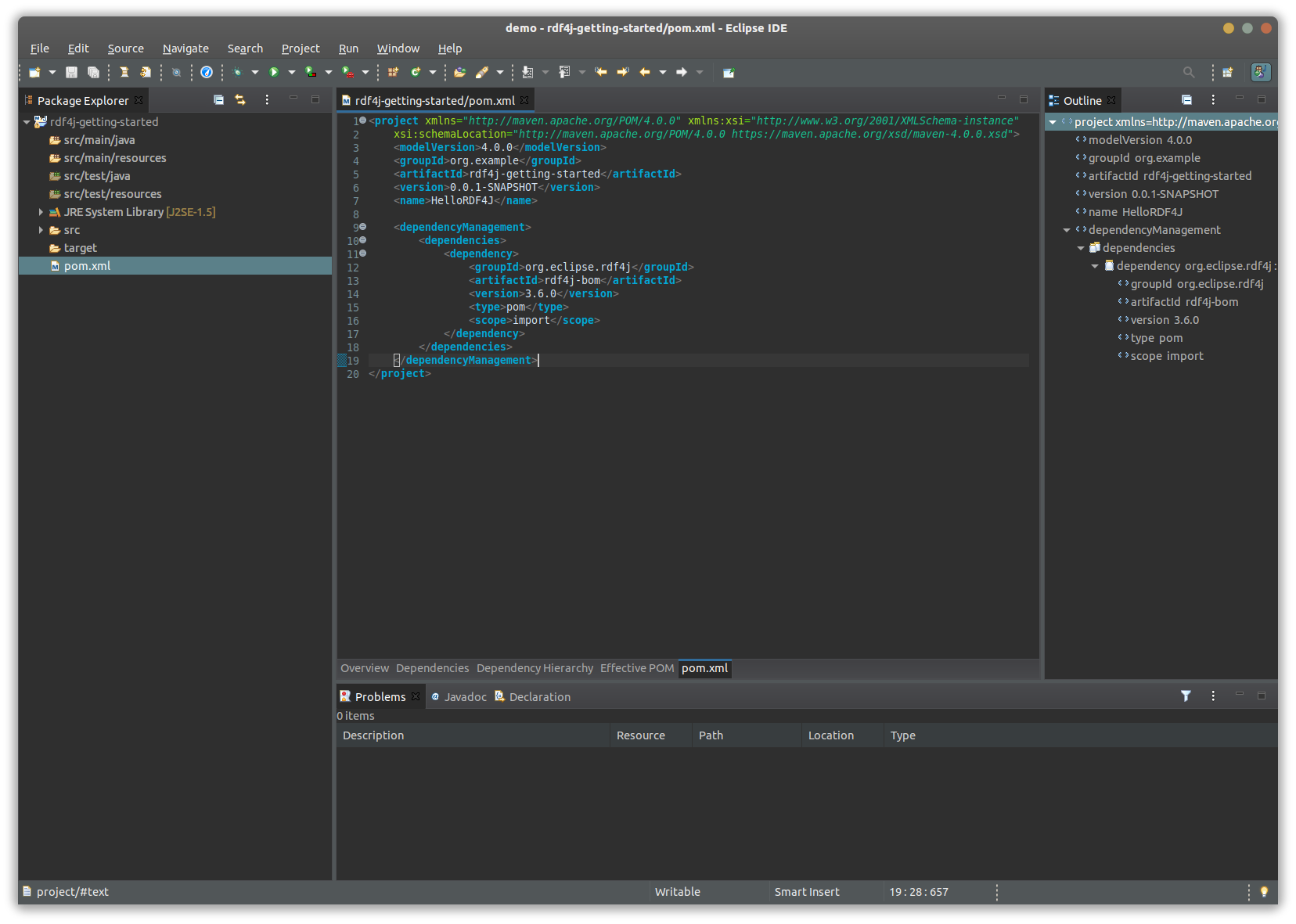The width and height of the screenshot is (1296, 924).
Task: Open the Outline view menu
Action: 1213,100
